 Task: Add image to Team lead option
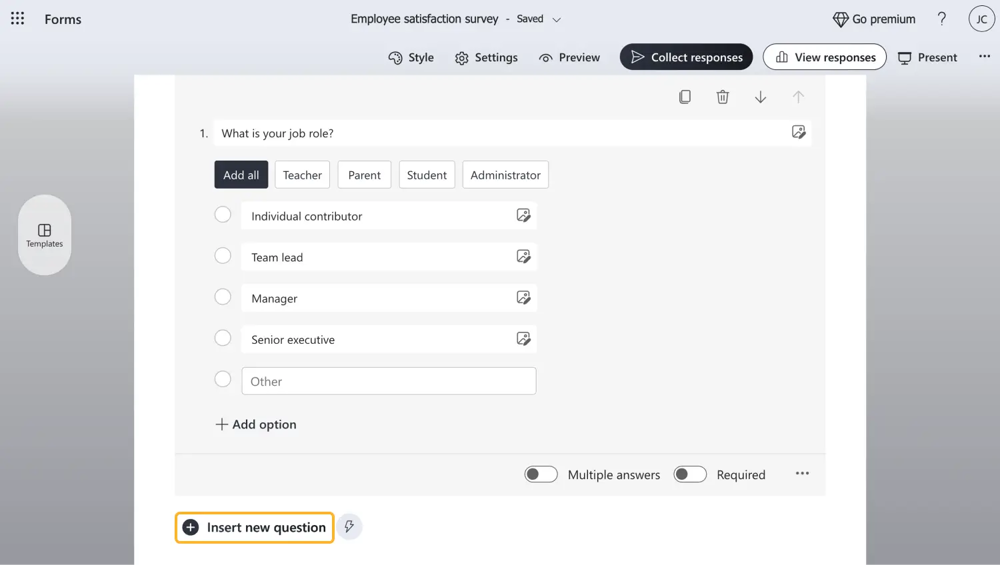[x=523, y=257]
